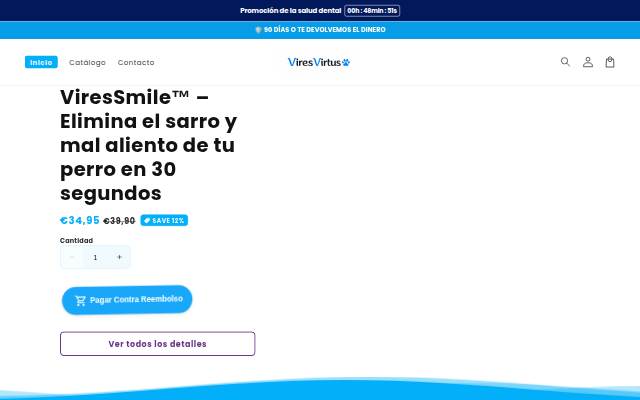Click the ViresVirtus logo
The width and height of the screenshot is (640, 400).
[x=319, y=62]
